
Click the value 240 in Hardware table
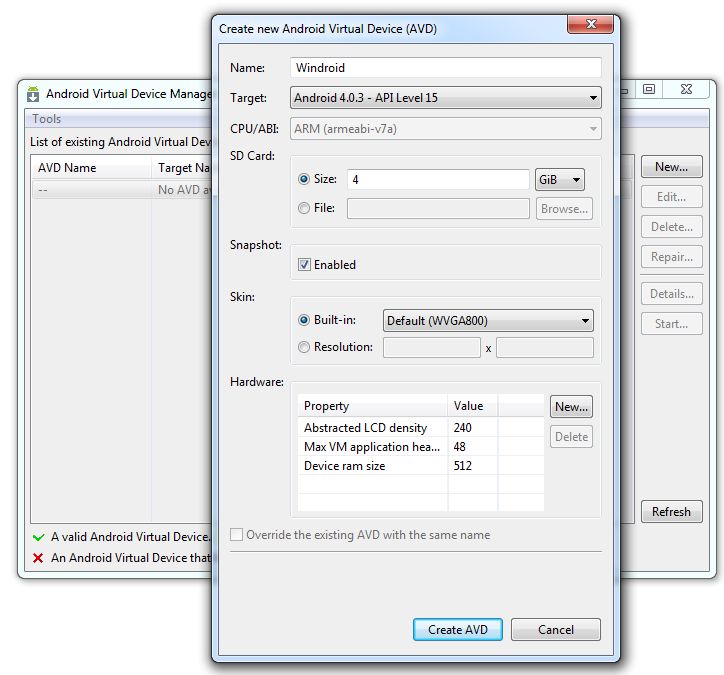click(462, 428)
